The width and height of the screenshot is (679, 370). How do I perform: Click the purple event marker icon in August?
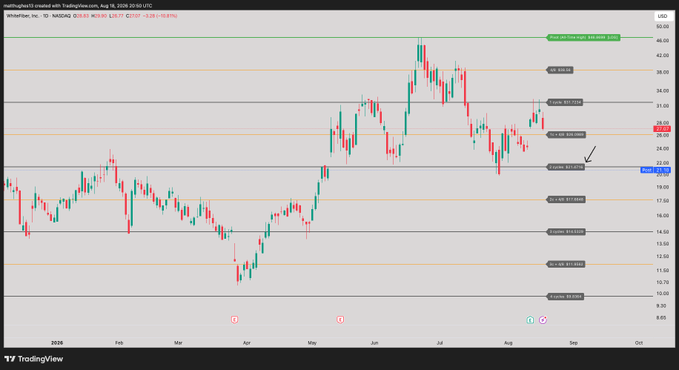(x=543, y=320)
